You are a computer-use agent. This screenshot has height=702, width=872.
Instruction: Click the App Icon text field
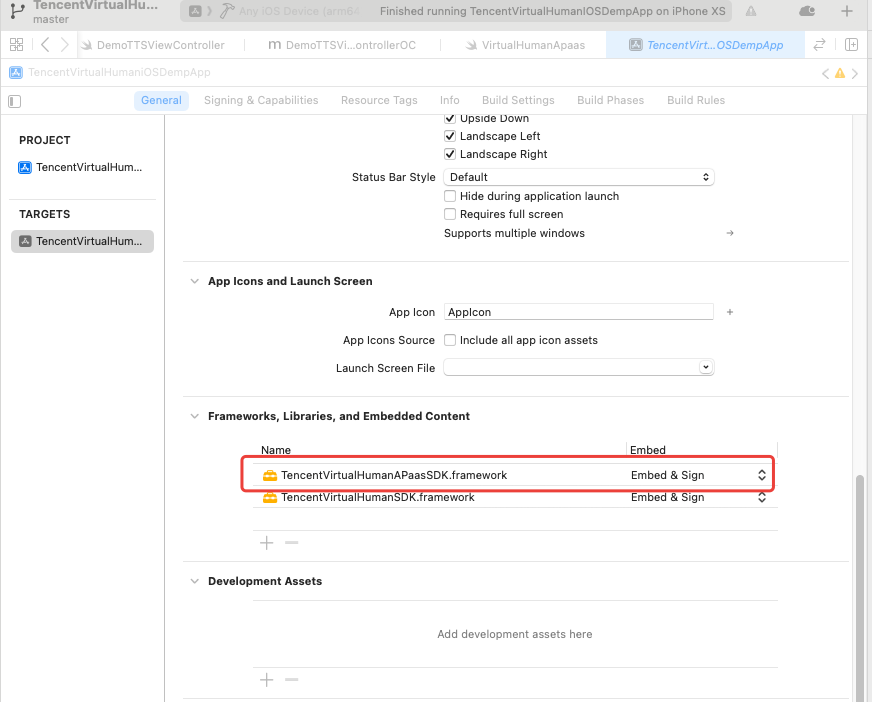[x=578, y=312]
